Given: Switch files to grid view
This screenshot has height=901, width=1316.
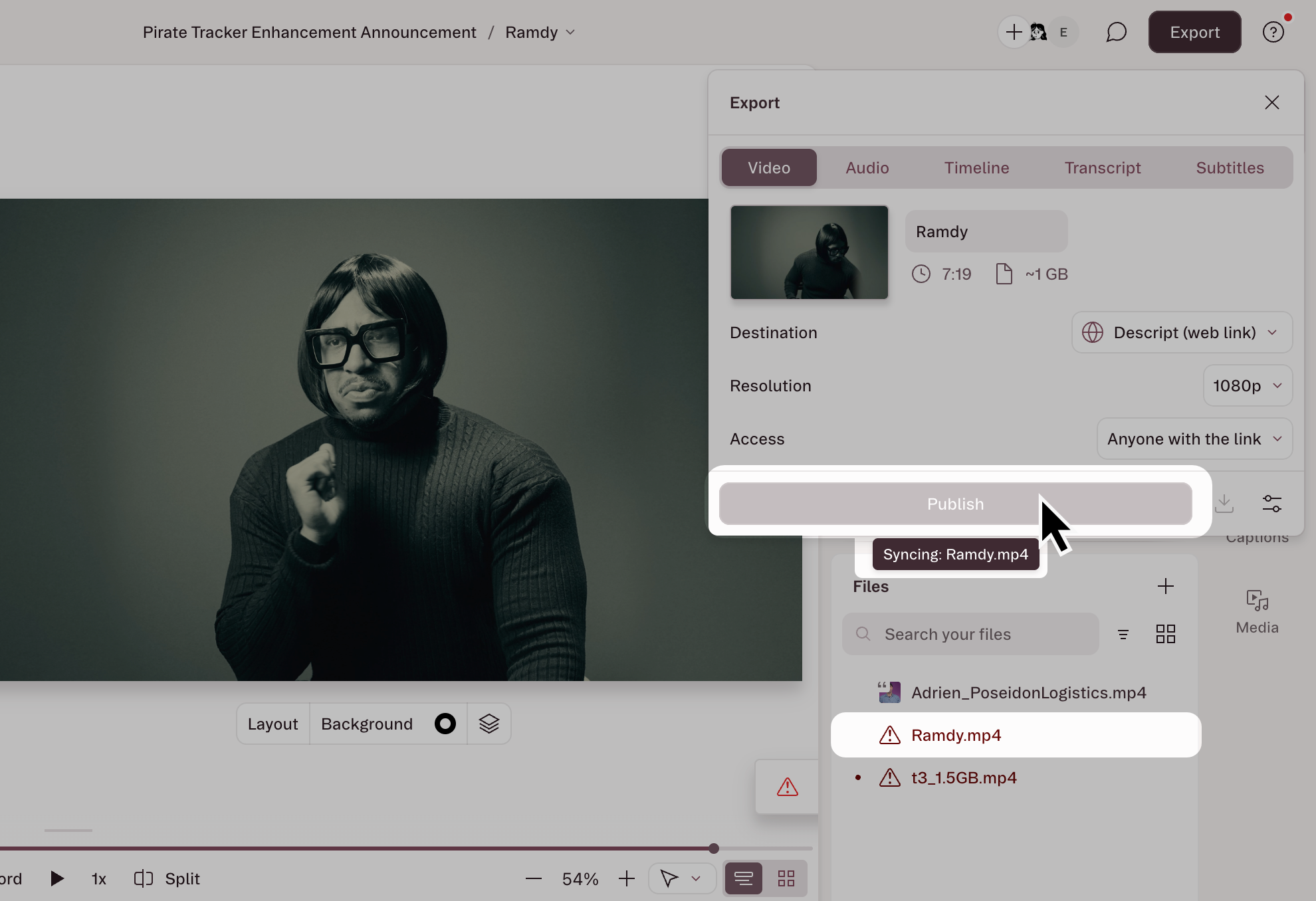Looking at the screenshot, I should click(1165, 635).
